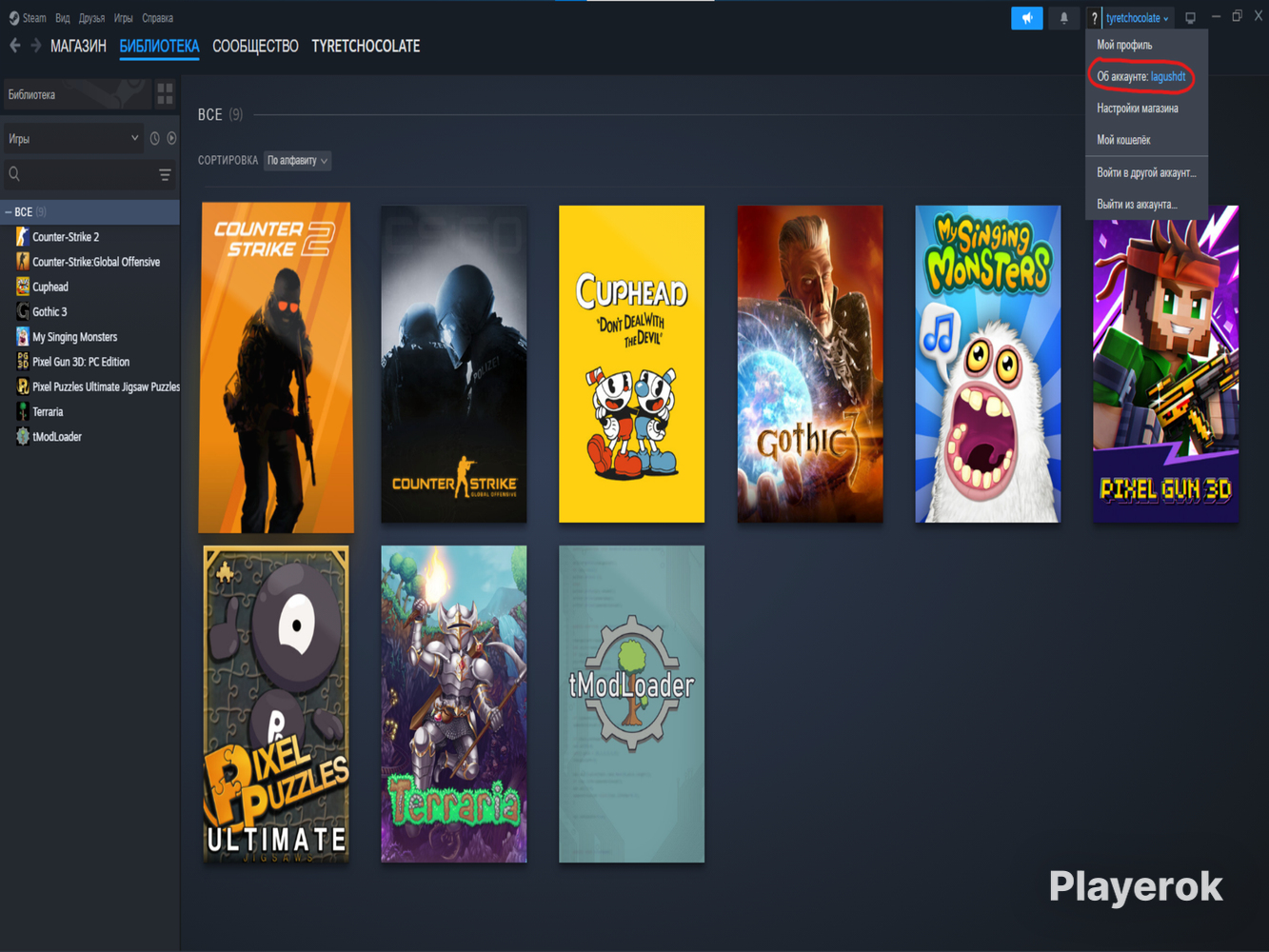Click the question mark help icon
The height and width of the screenshot is (952, 1269).
pos(1094,18)
